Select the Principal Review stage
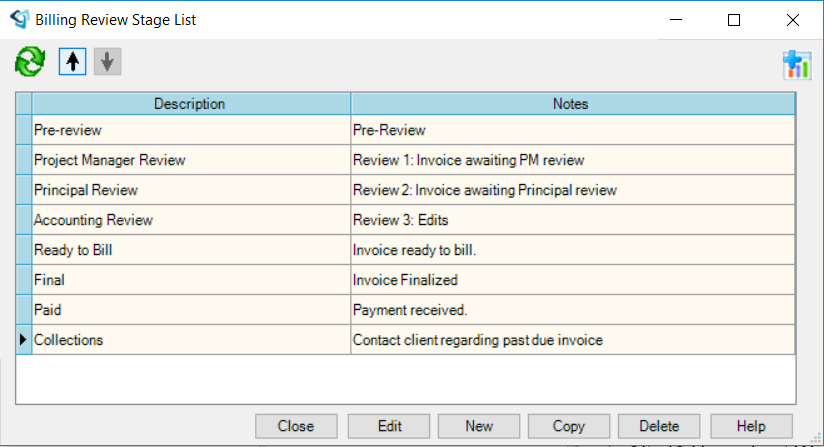 click(x=406, y=190)
